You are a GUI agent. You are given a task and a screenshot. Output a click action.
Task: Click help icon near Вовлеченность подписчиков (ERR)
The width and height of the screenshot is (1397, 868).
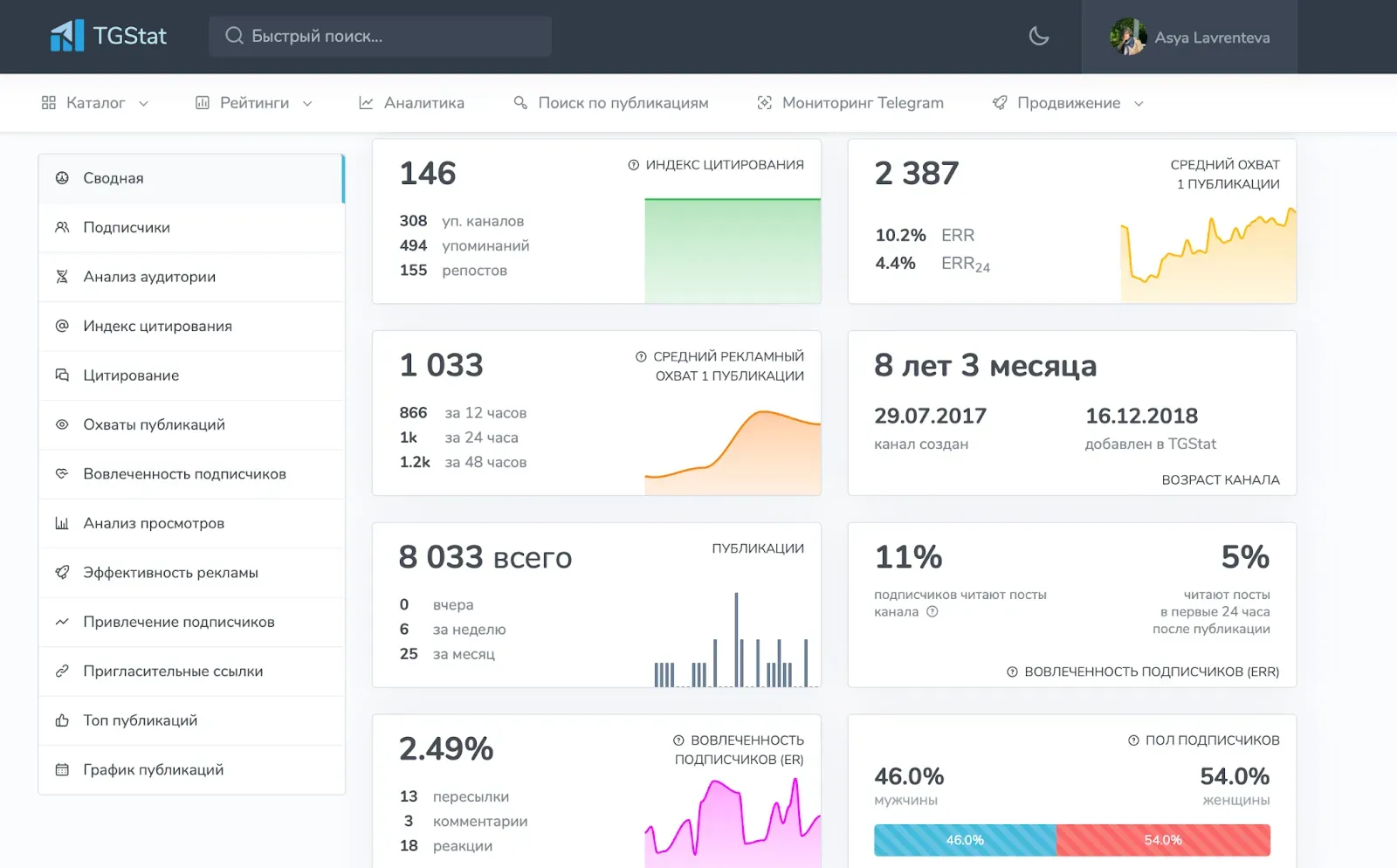point(1012,672)
